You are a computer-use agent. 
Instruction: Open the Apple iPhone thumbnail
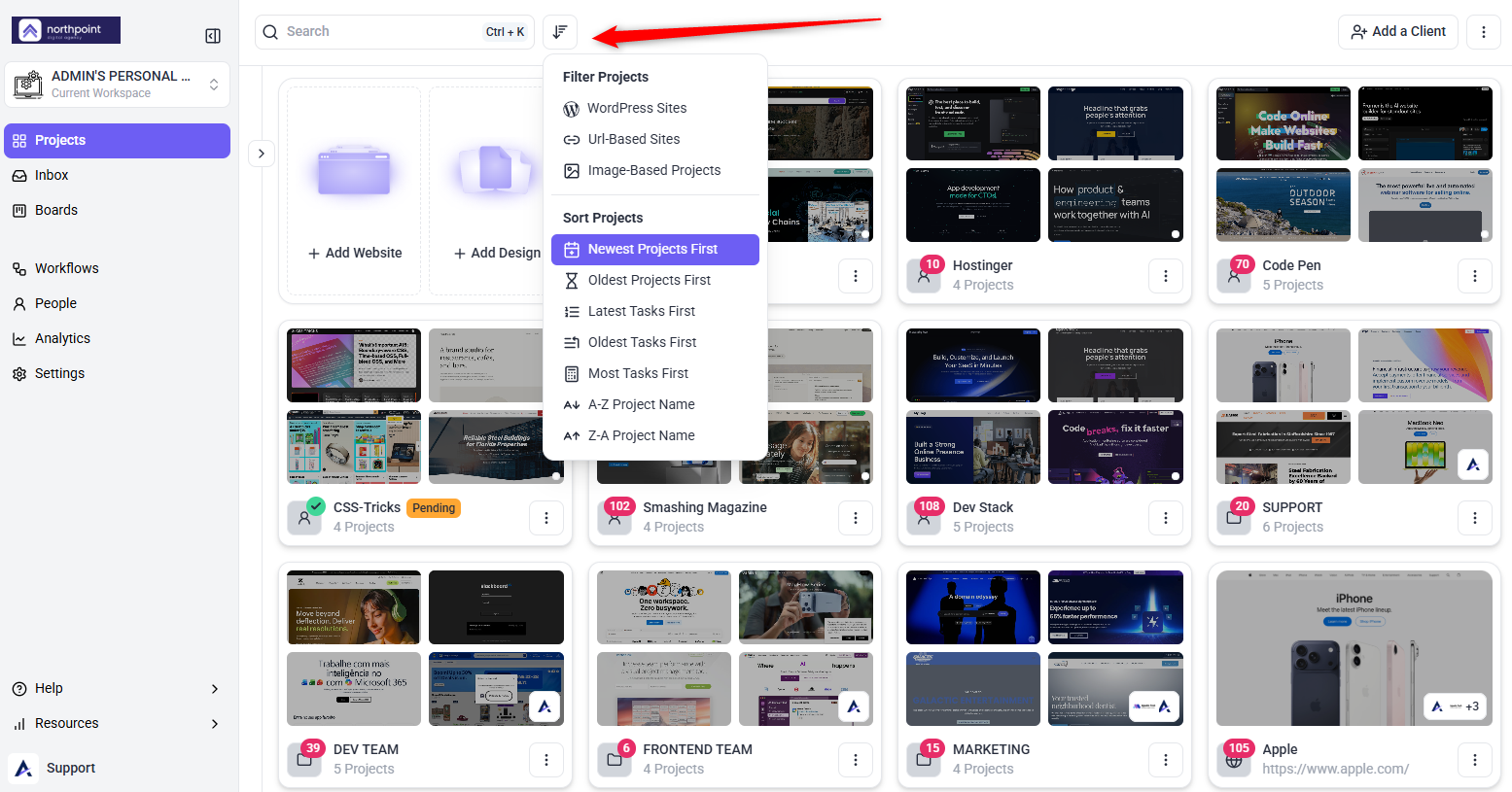(x=1354, y=648)
